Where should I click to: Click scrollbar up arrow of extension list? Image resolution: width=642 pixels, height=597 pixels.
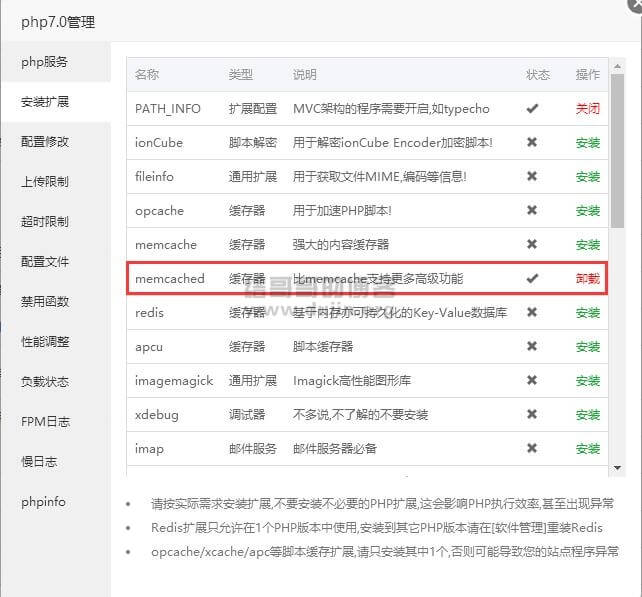pyautogui.click(x=617, y=66)
